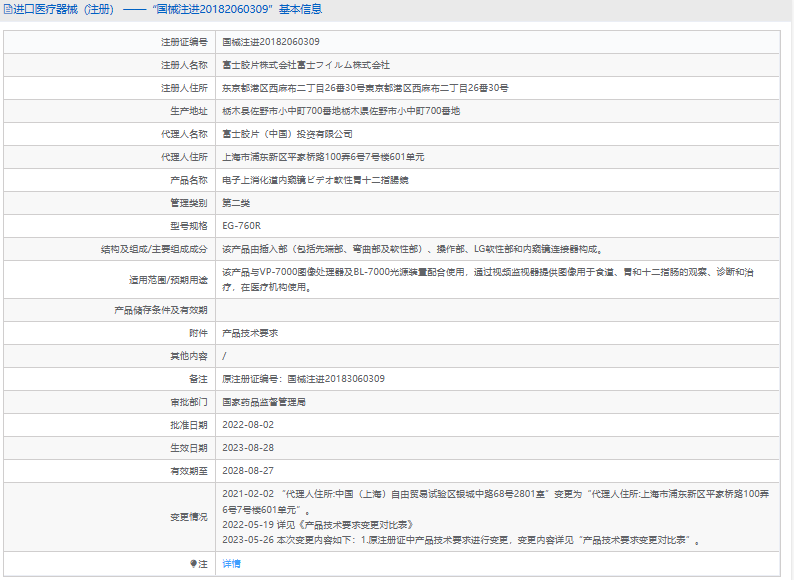
Task: Click registration number 国械注进20182060309 in first row
Action: pos(271,42)
